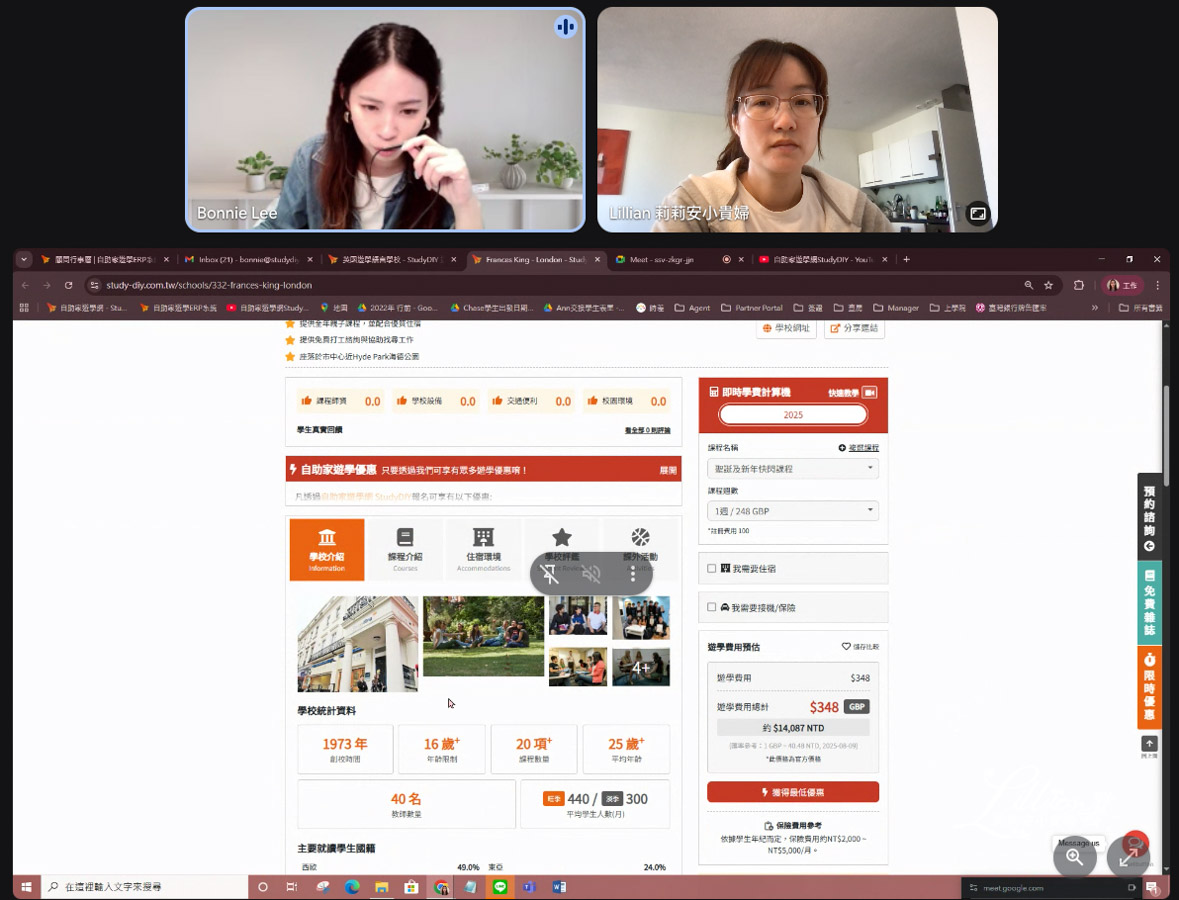
Task: Click the audio indicator on Bonnie Lee's tile
Action: [x=565, y=27]
